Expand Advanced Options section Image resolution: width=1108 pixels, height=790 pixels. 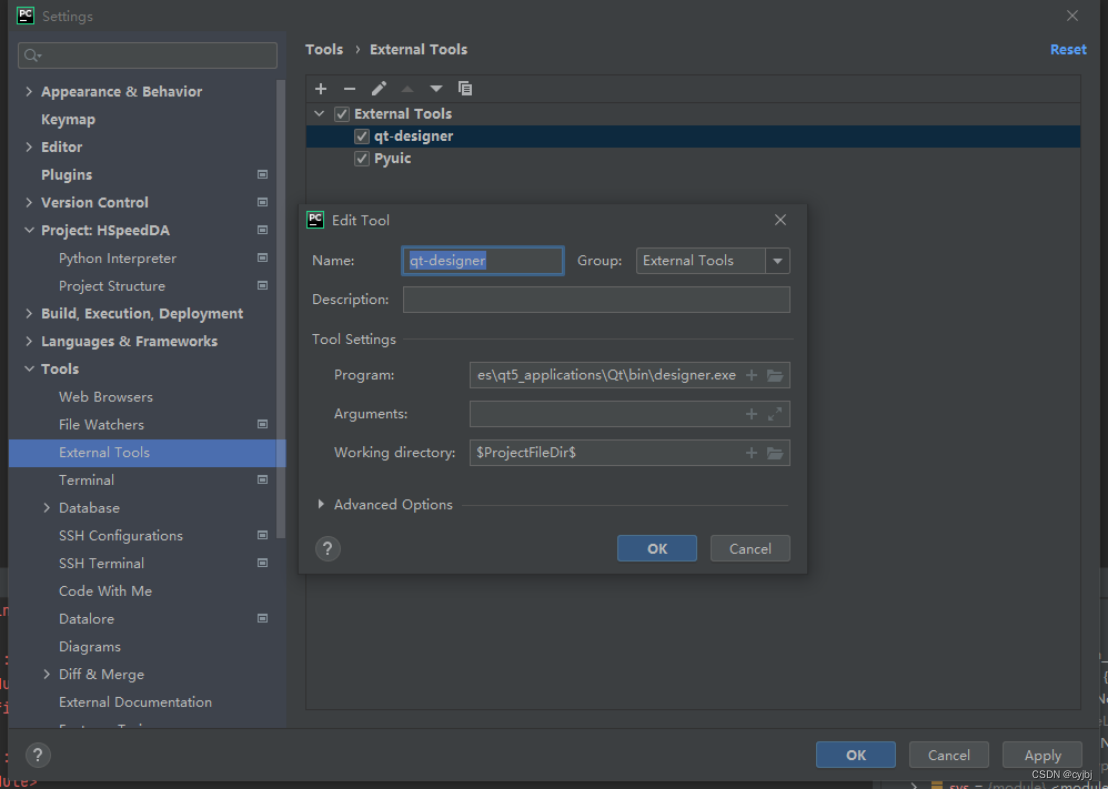coord(321,505)
